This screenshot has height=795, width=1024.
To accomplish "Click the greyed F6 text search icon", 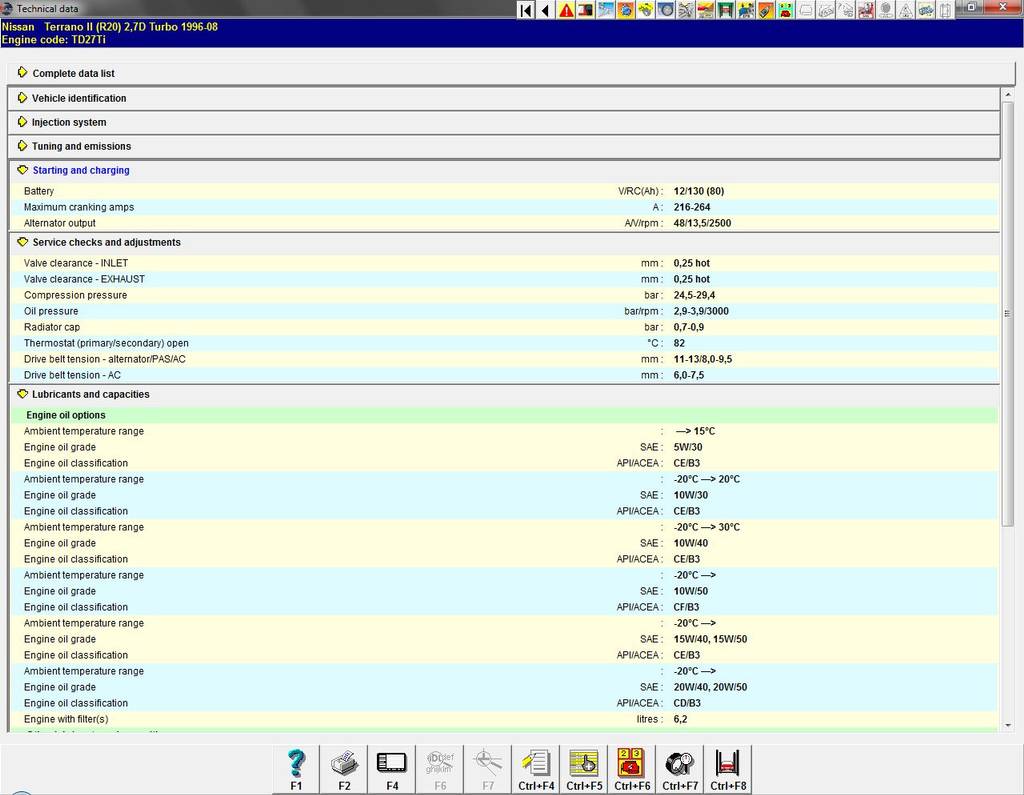I will 440,769.
